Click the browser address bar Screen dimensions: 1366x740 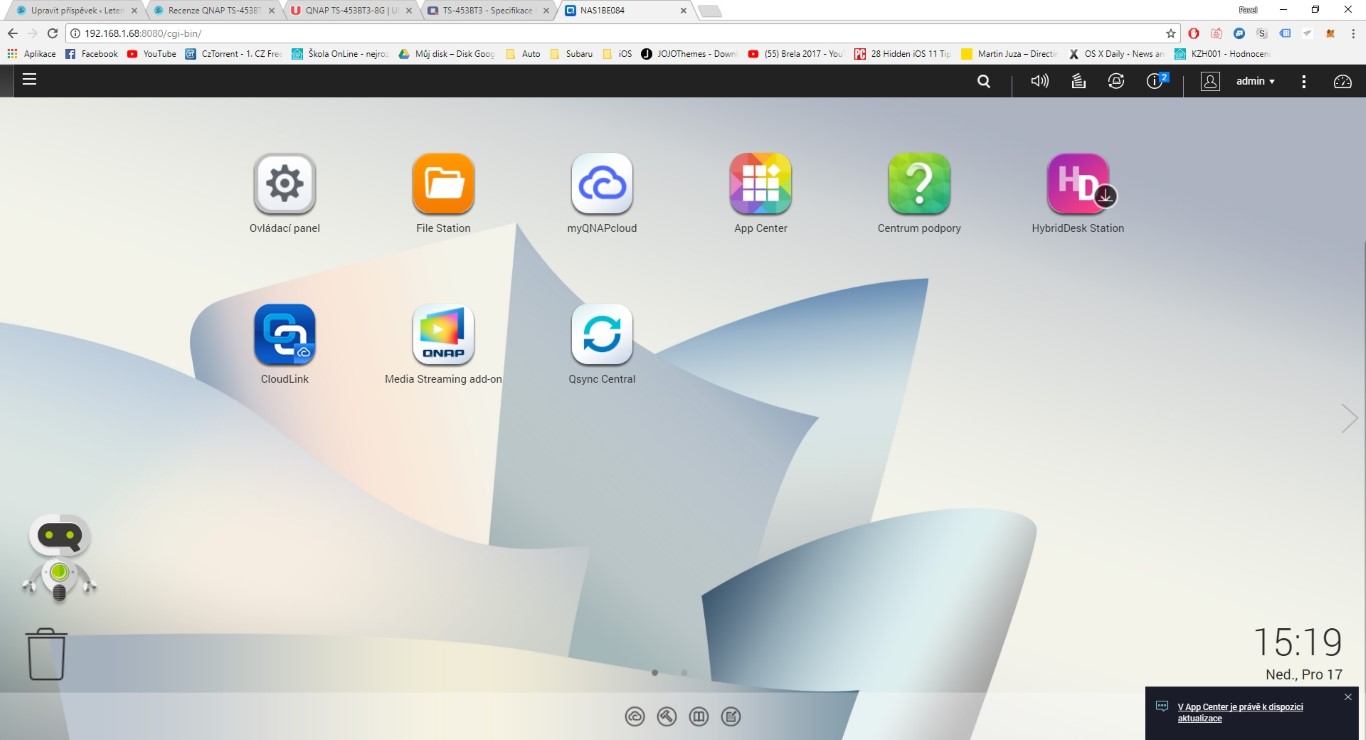point(622,33)
